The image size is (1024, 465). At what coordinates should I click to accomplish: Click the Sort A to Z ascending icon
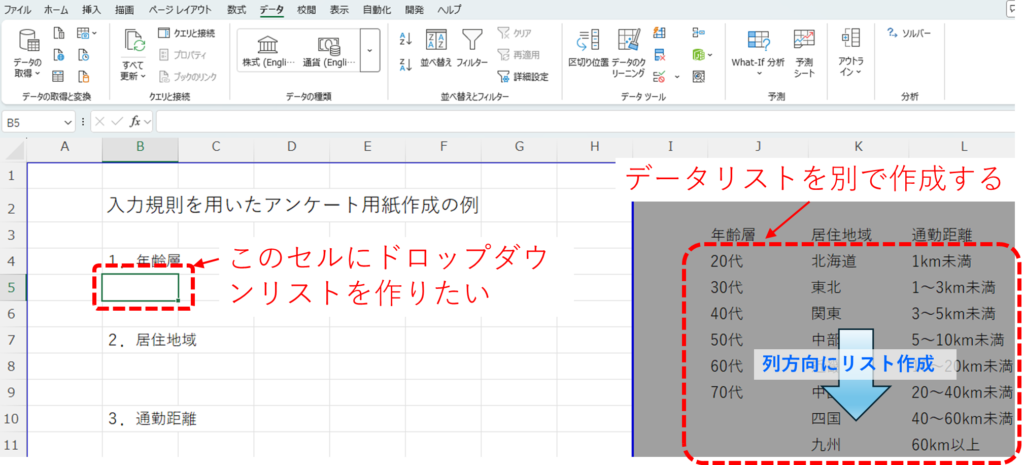pyautogui.click(x=405, y=39)
